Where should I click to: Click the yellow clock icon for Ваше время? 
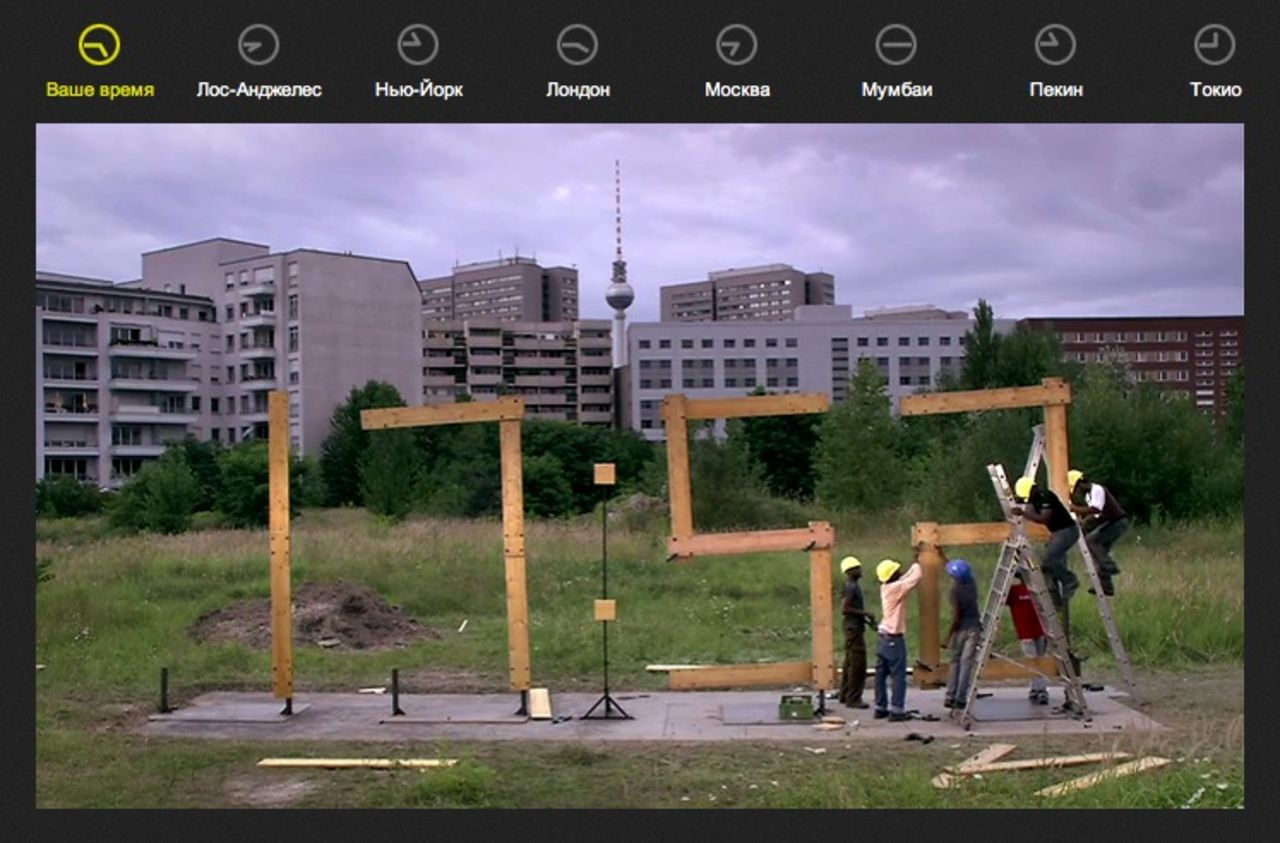[99, 45]
